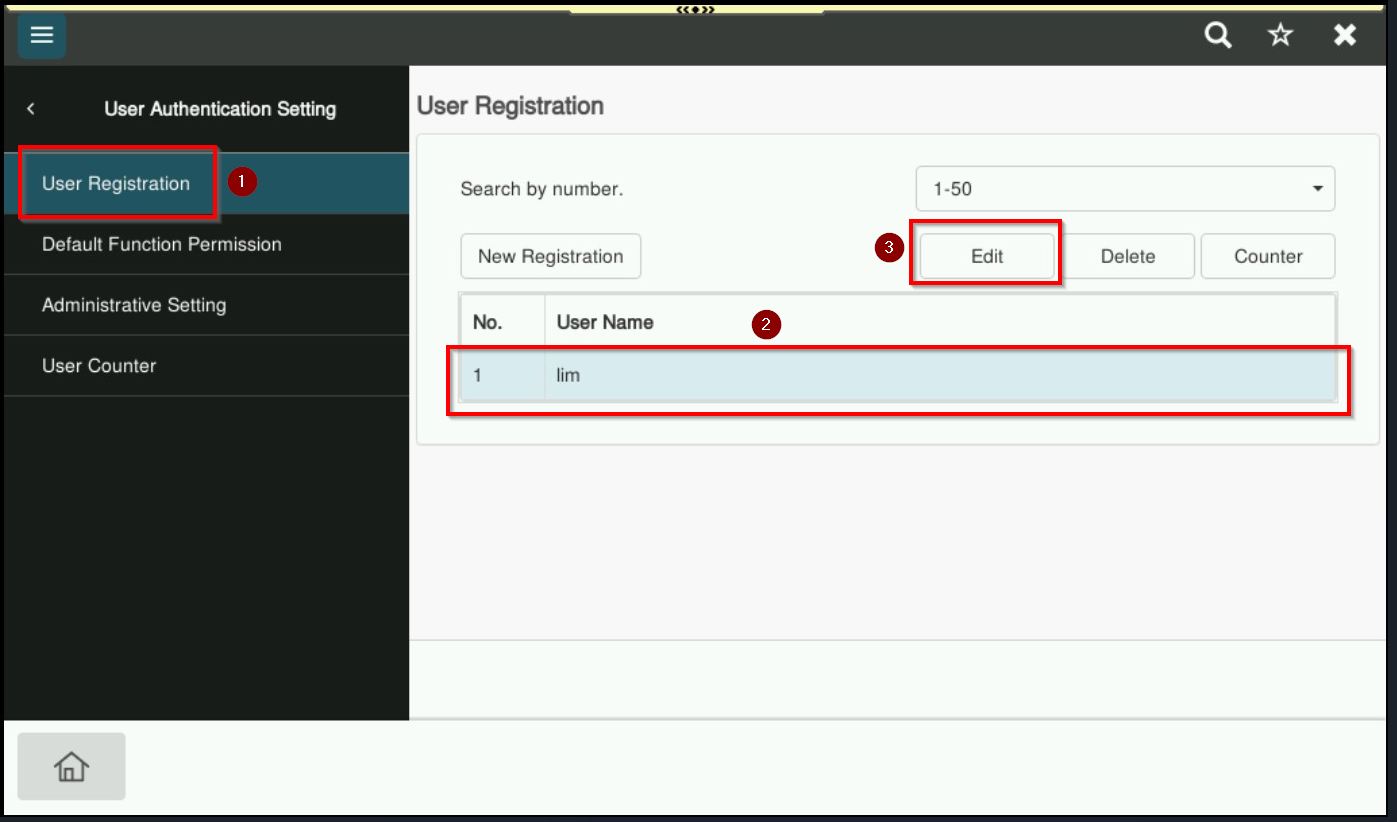Open Counter for the selected user
This screenshot has width=1397, height=822.
click(x=1268, y=257)
